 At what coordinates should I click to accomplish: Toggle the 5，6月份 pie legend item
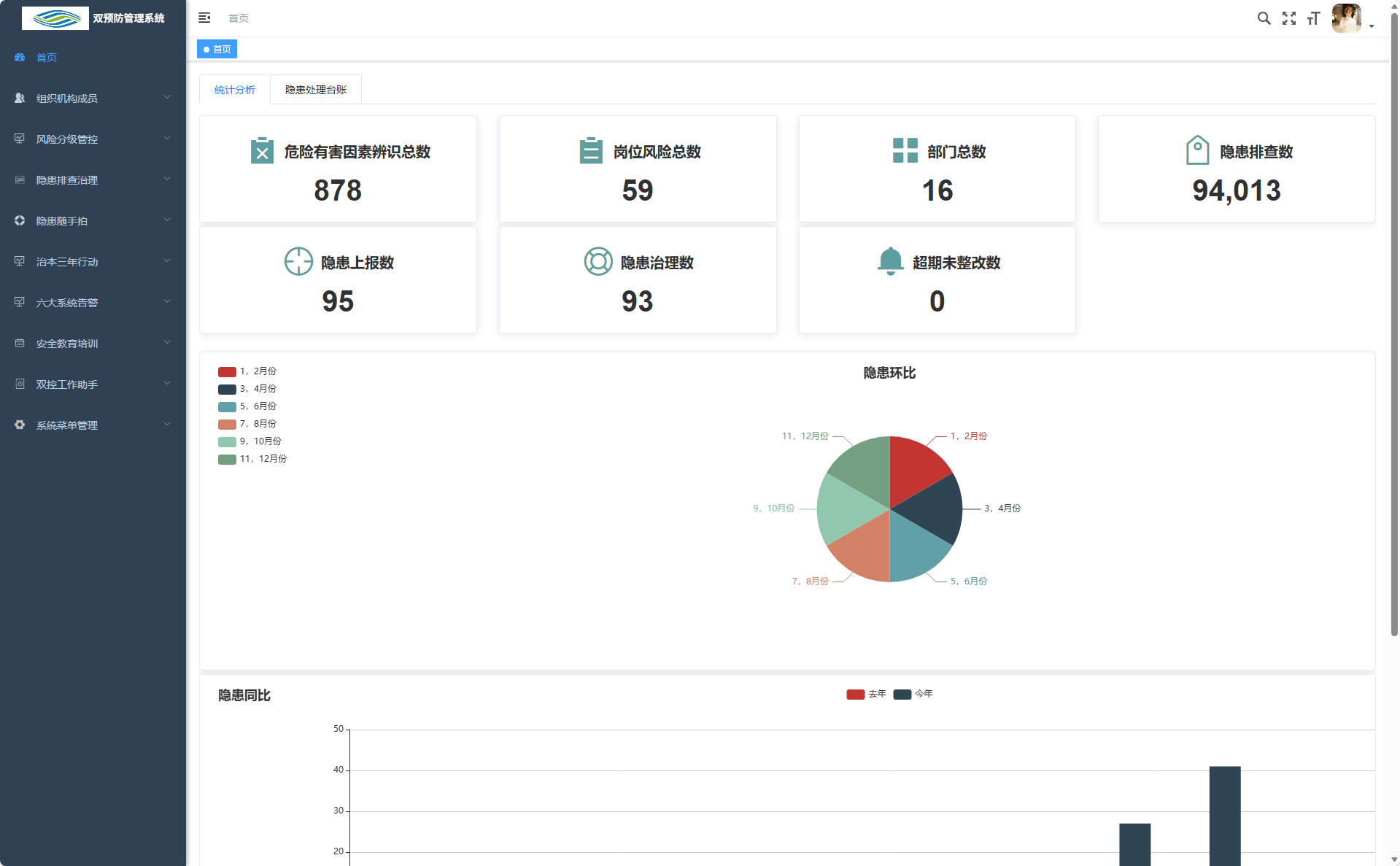click(247, 406)
